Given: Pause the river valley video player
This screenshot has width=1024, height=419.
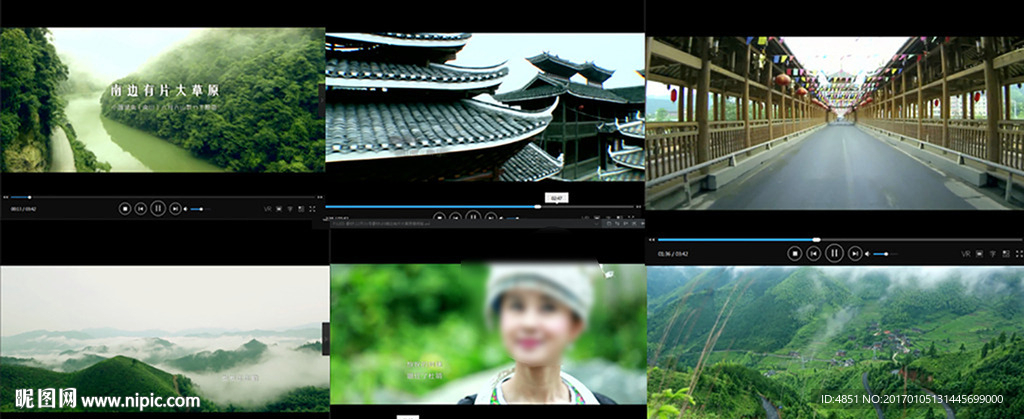Looking at the screenshot, I should pyautogui.click(x=158, y=209).
